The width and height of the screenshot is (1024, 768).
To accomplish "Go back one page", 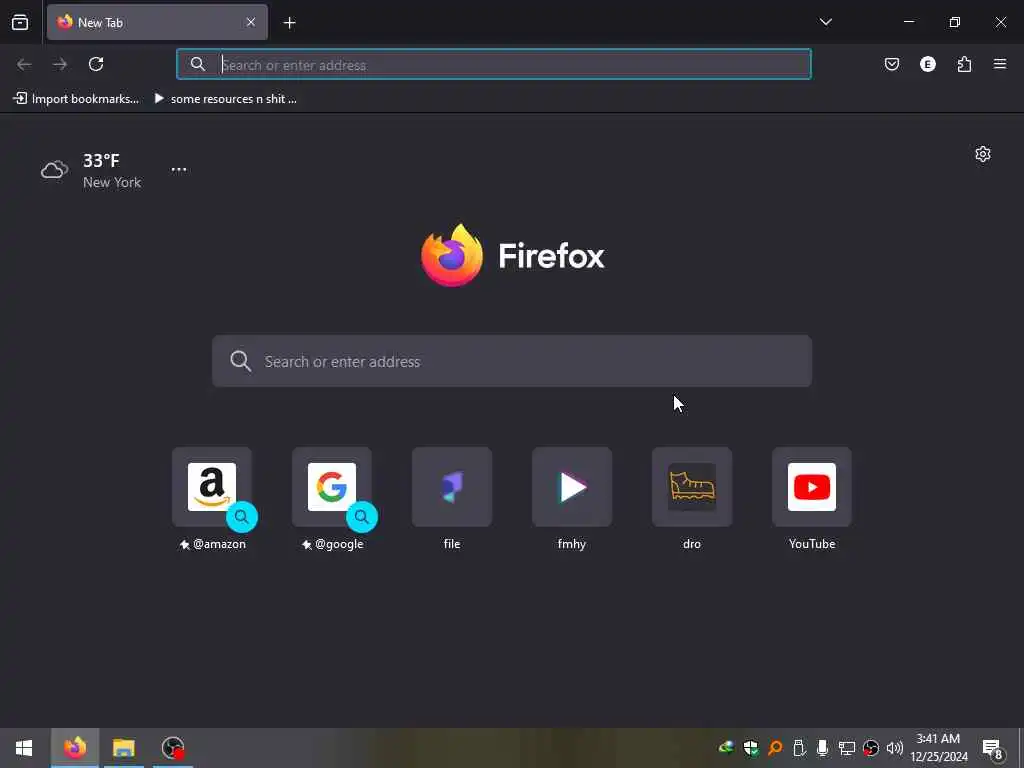I will pyautogui.click(x=24, y=64).
